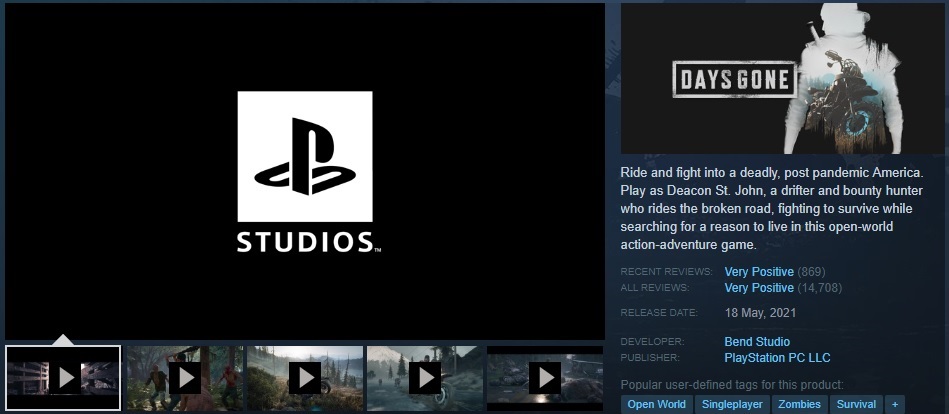Click the recent review count (869)

[x=812, y=272]
